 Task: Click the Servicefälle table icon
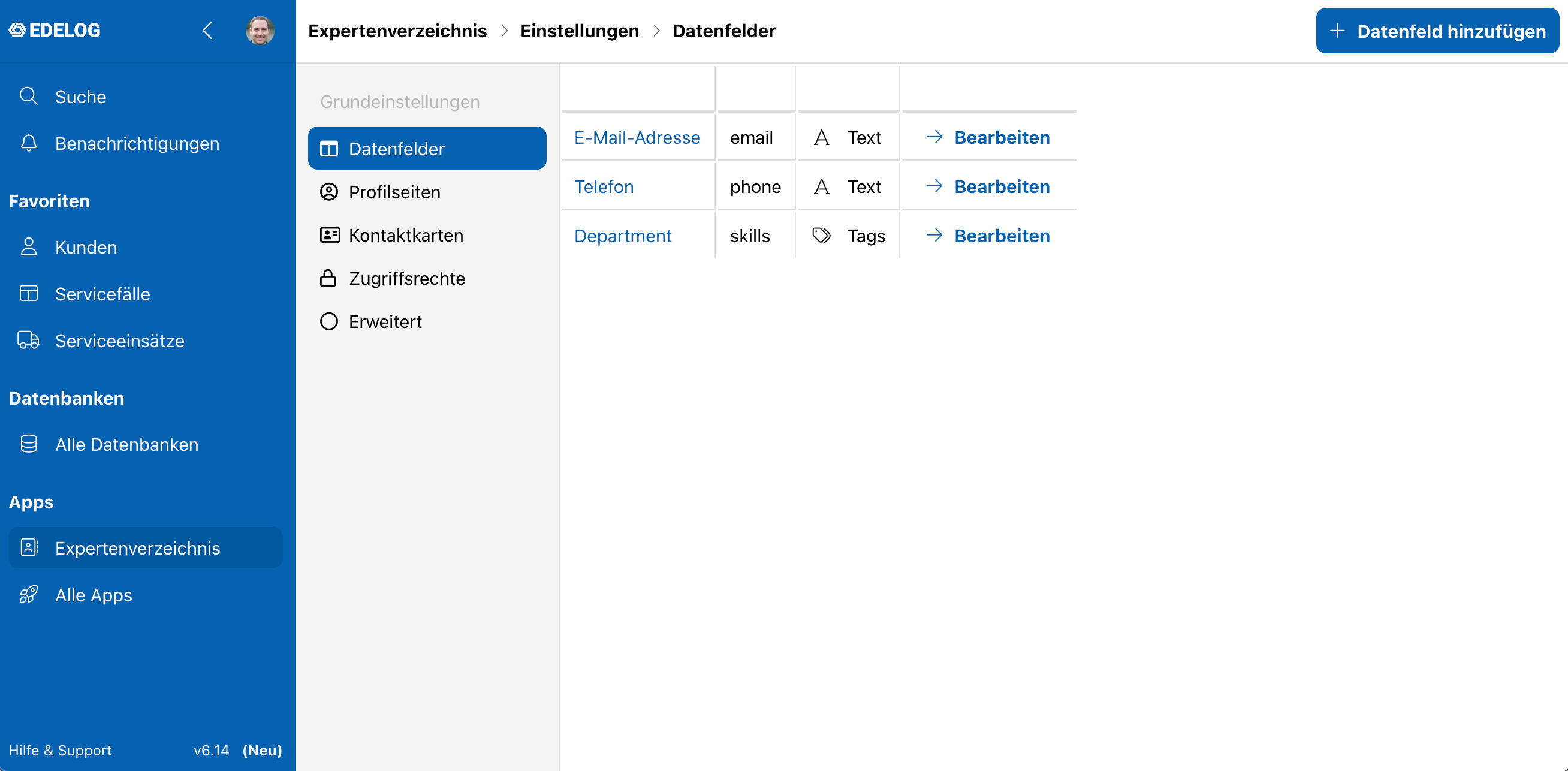(x=29, y=294)
